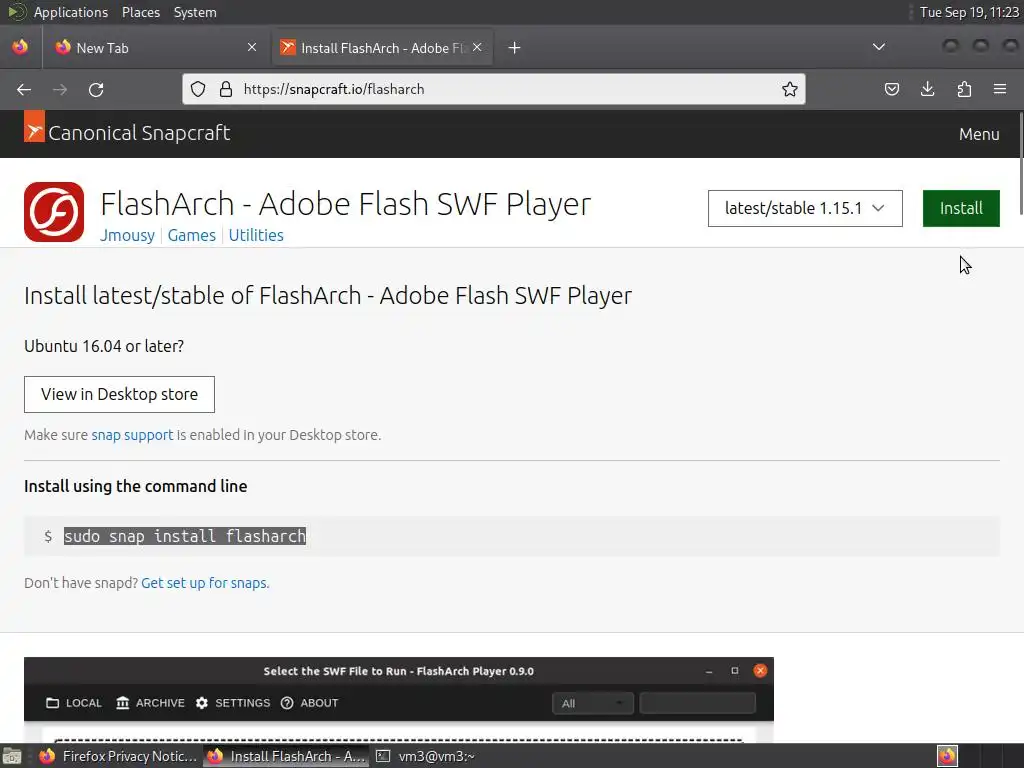Click the Install using the command line heading
Image resolution: width=1024 pixels, height=768 pixels.
tap(136, 487)
